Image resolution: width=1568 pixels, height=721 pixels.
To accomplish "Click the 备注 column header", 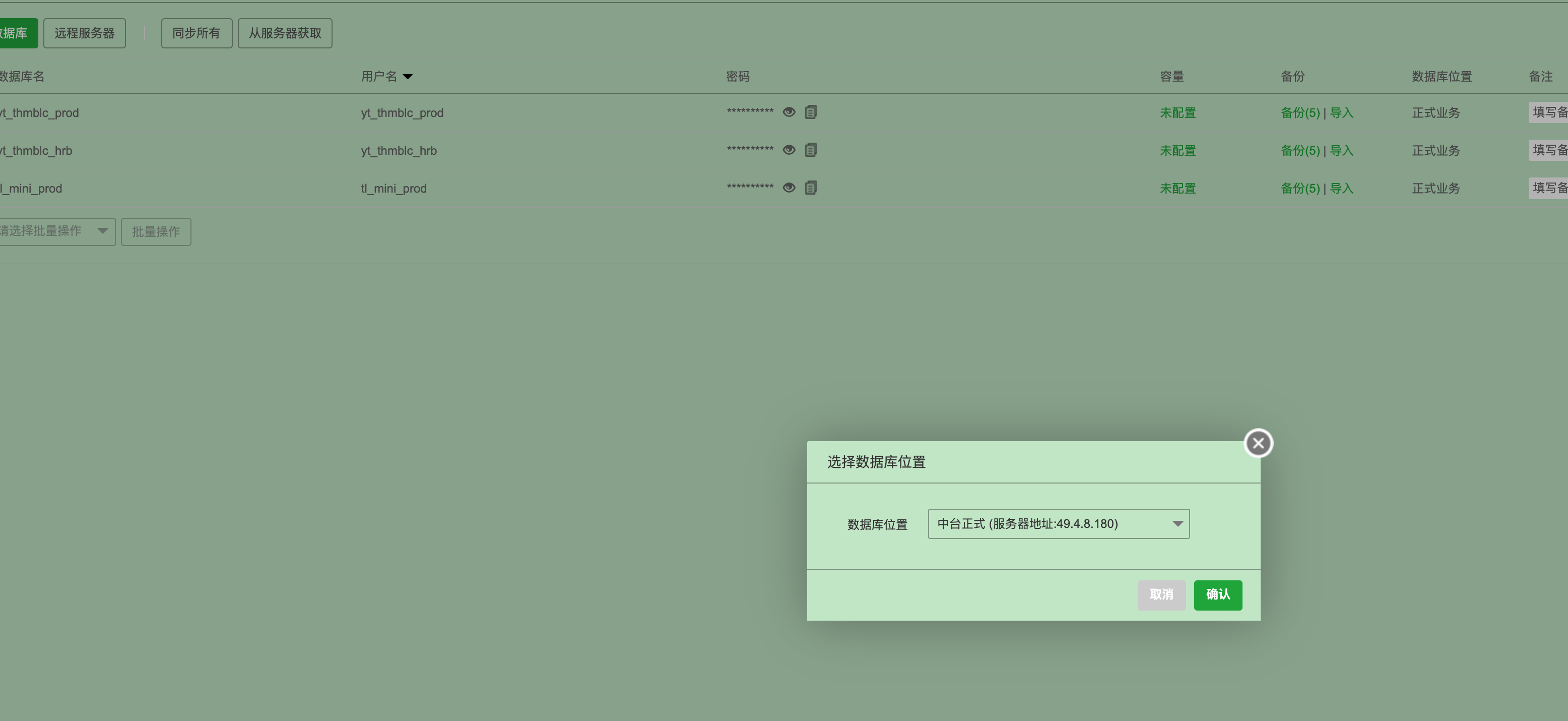I will (x=1541, y=77).
